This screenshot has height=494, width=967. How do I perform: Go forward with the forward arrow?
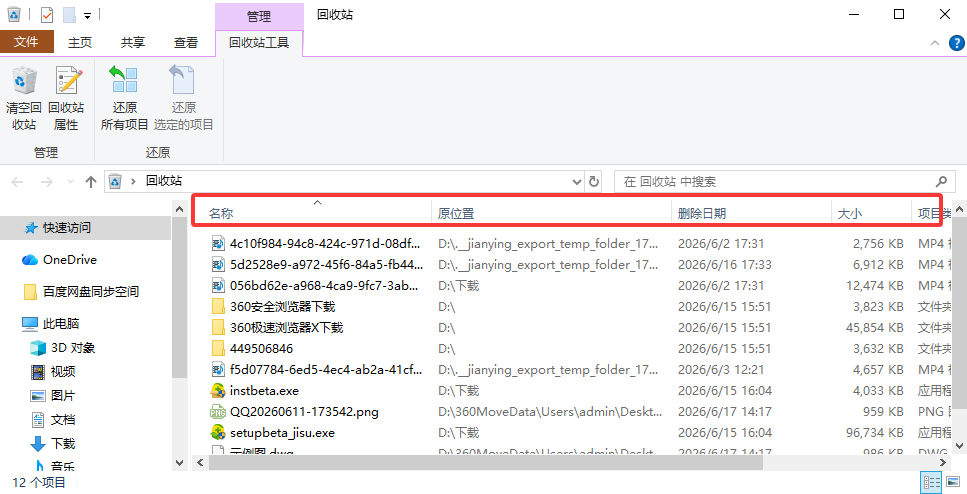point(46,181)
